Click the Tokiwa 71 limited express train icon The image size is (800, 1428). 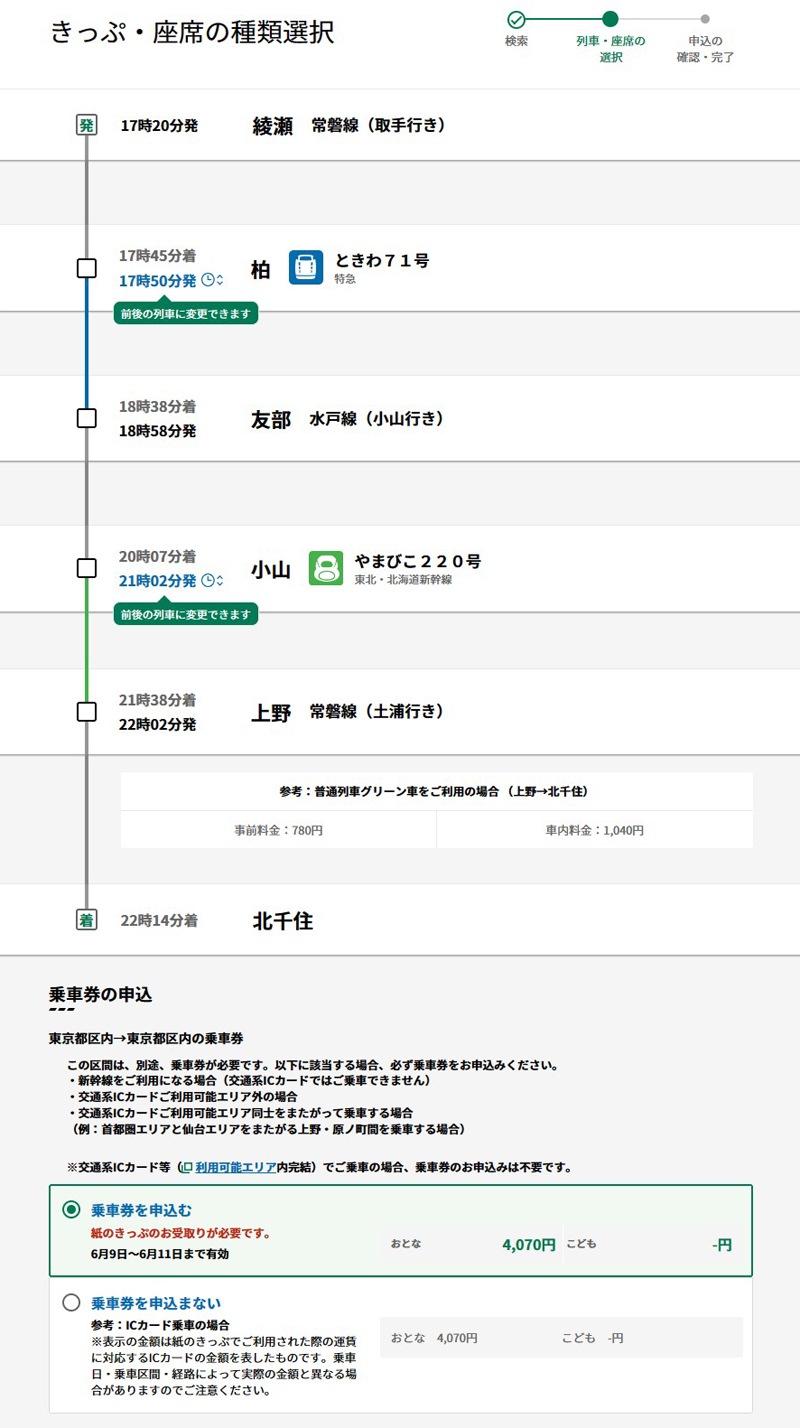pyautogui.click(x=306, y=267)
